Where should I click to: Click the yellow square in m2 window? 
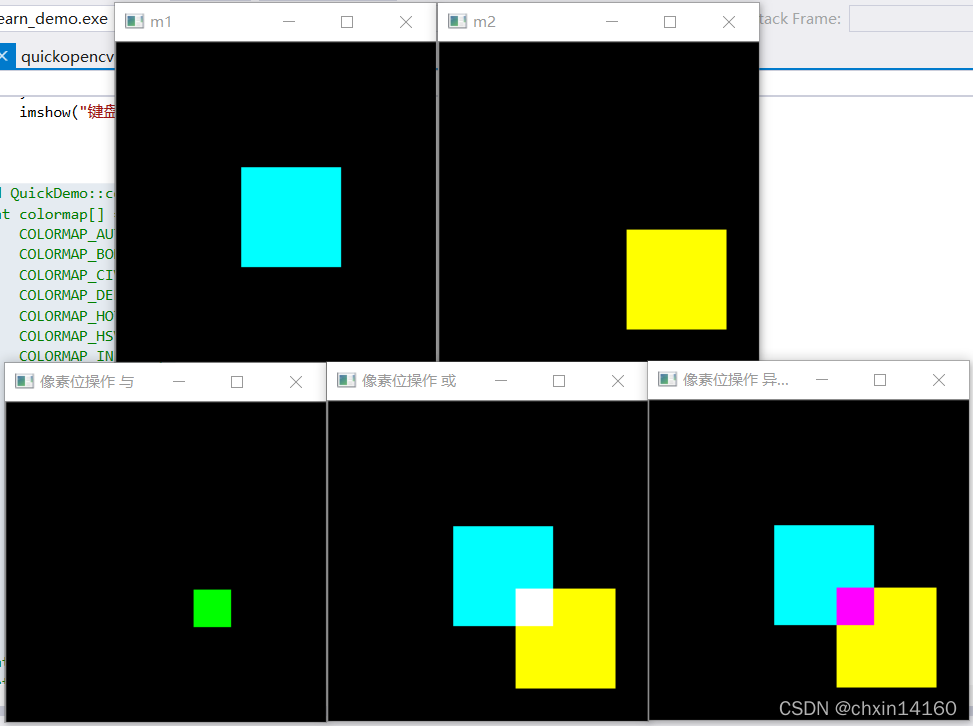(x=676, y=279)
